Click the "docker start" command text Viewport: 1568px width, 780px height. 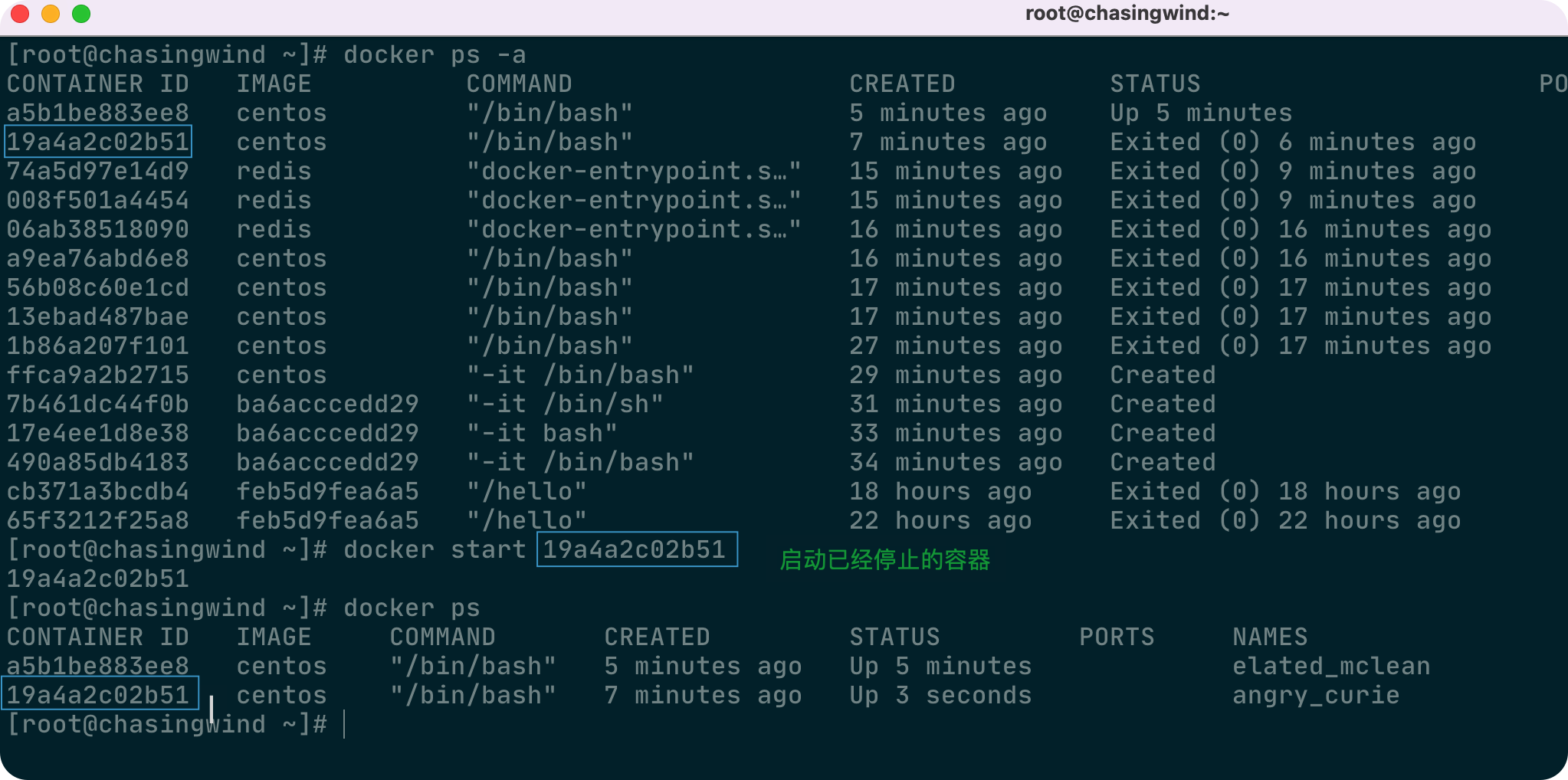pyautogui.click(x=435, y=549)
